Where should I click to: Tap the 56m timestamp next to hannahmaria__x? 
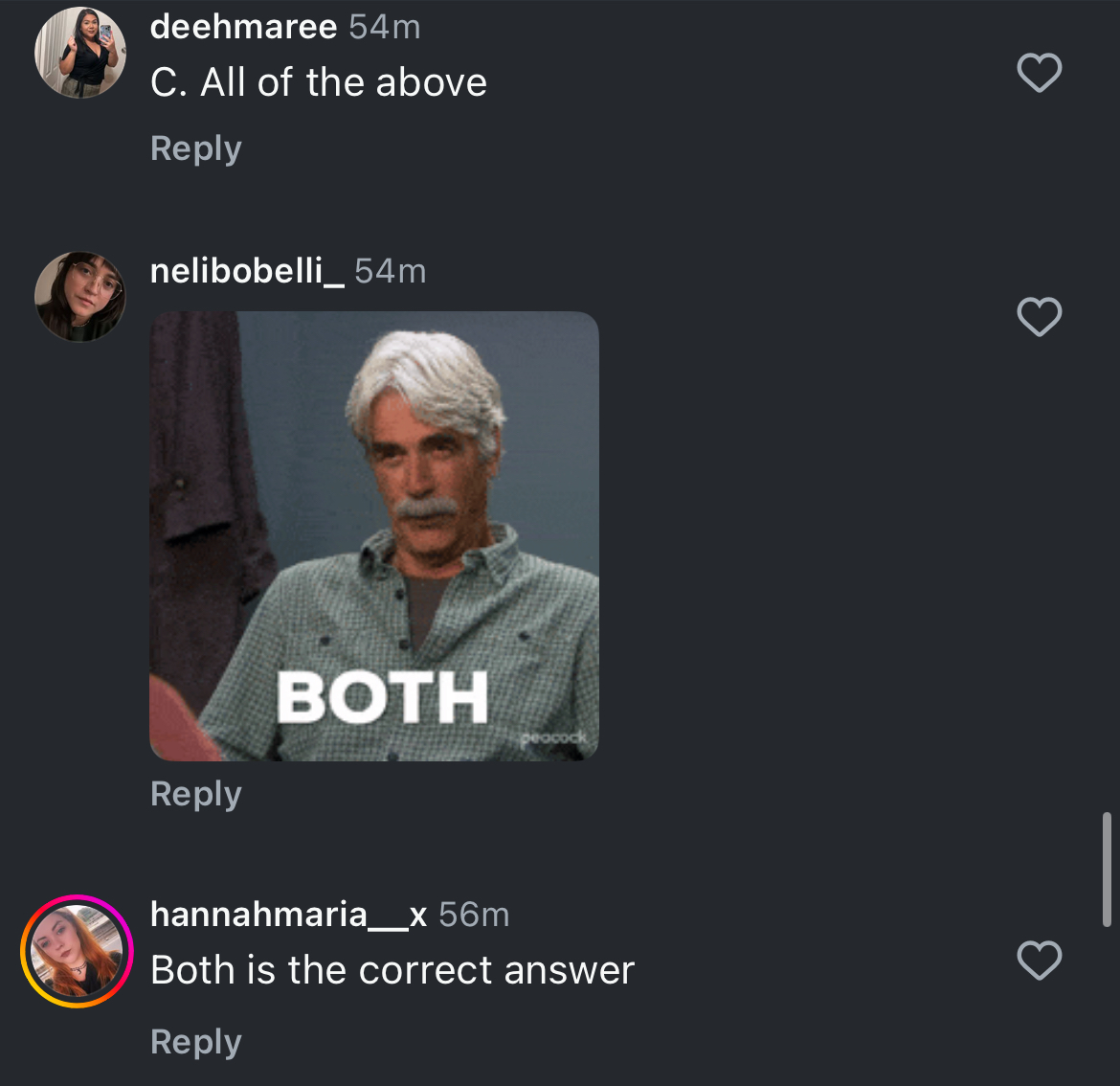coord(474,915)
